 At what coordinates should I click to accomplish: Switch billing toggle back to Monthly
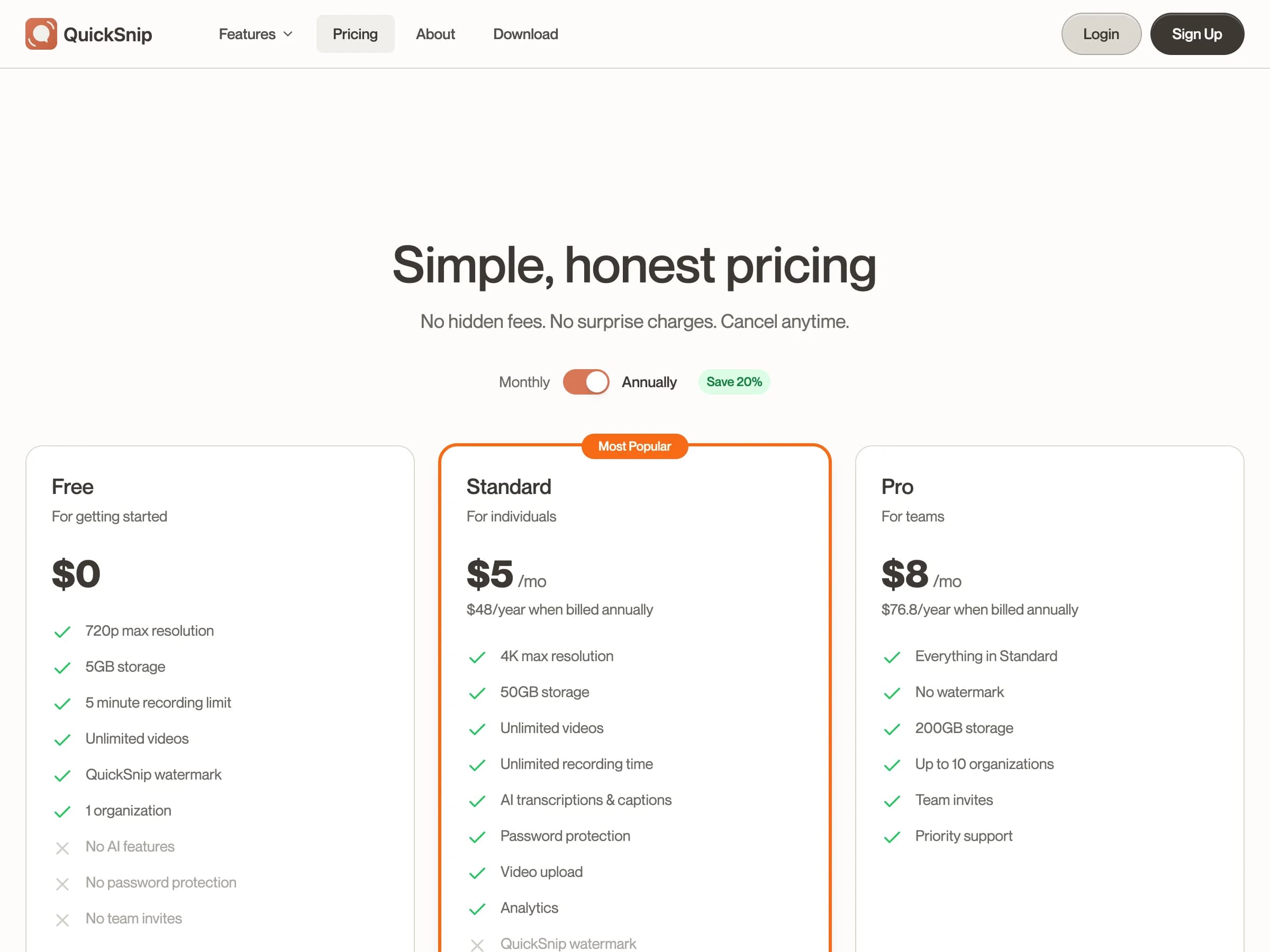(x=586, y=382)
